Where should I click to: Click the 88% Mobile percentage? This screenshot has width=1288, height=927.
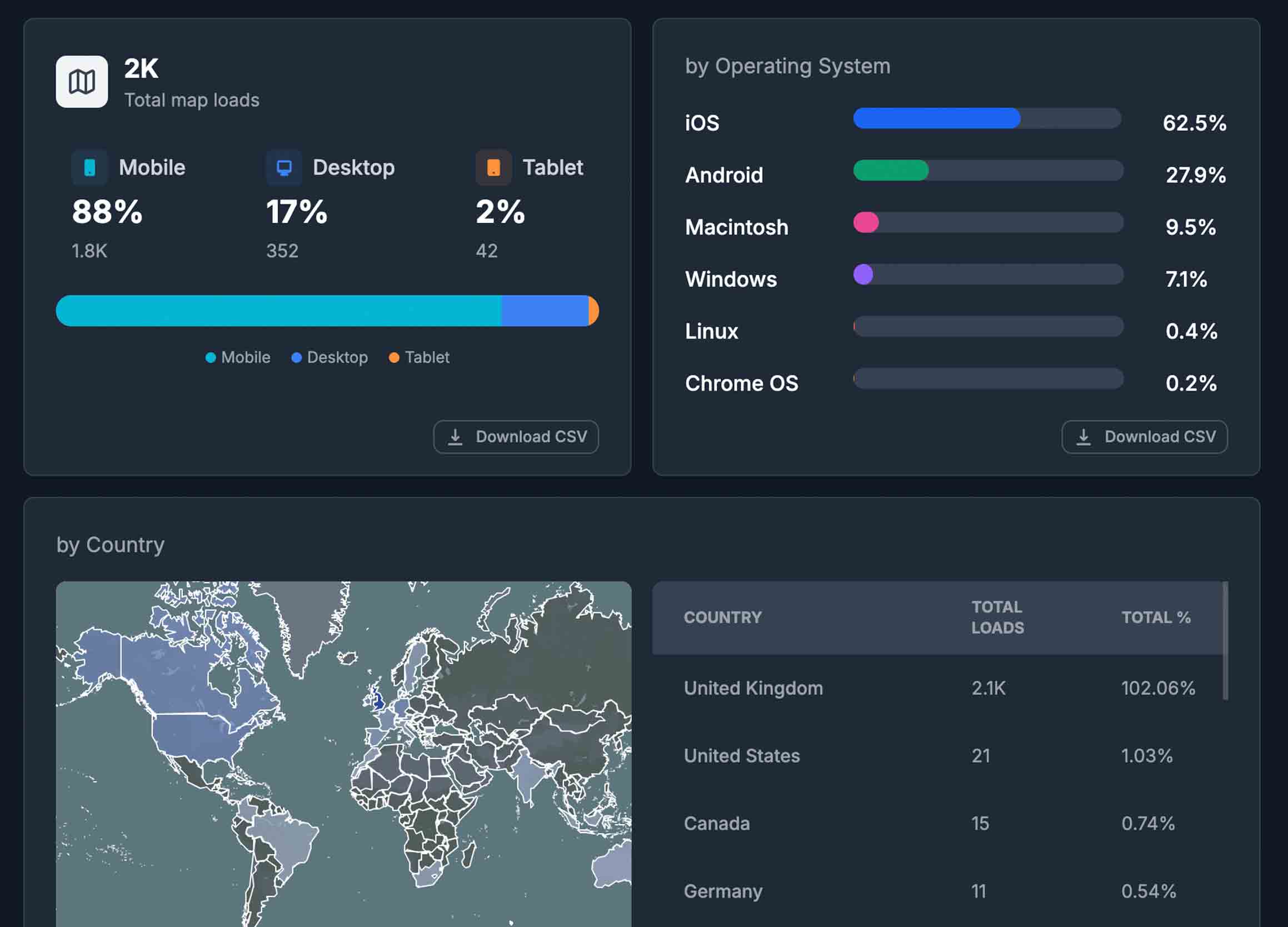click(107, 212)
